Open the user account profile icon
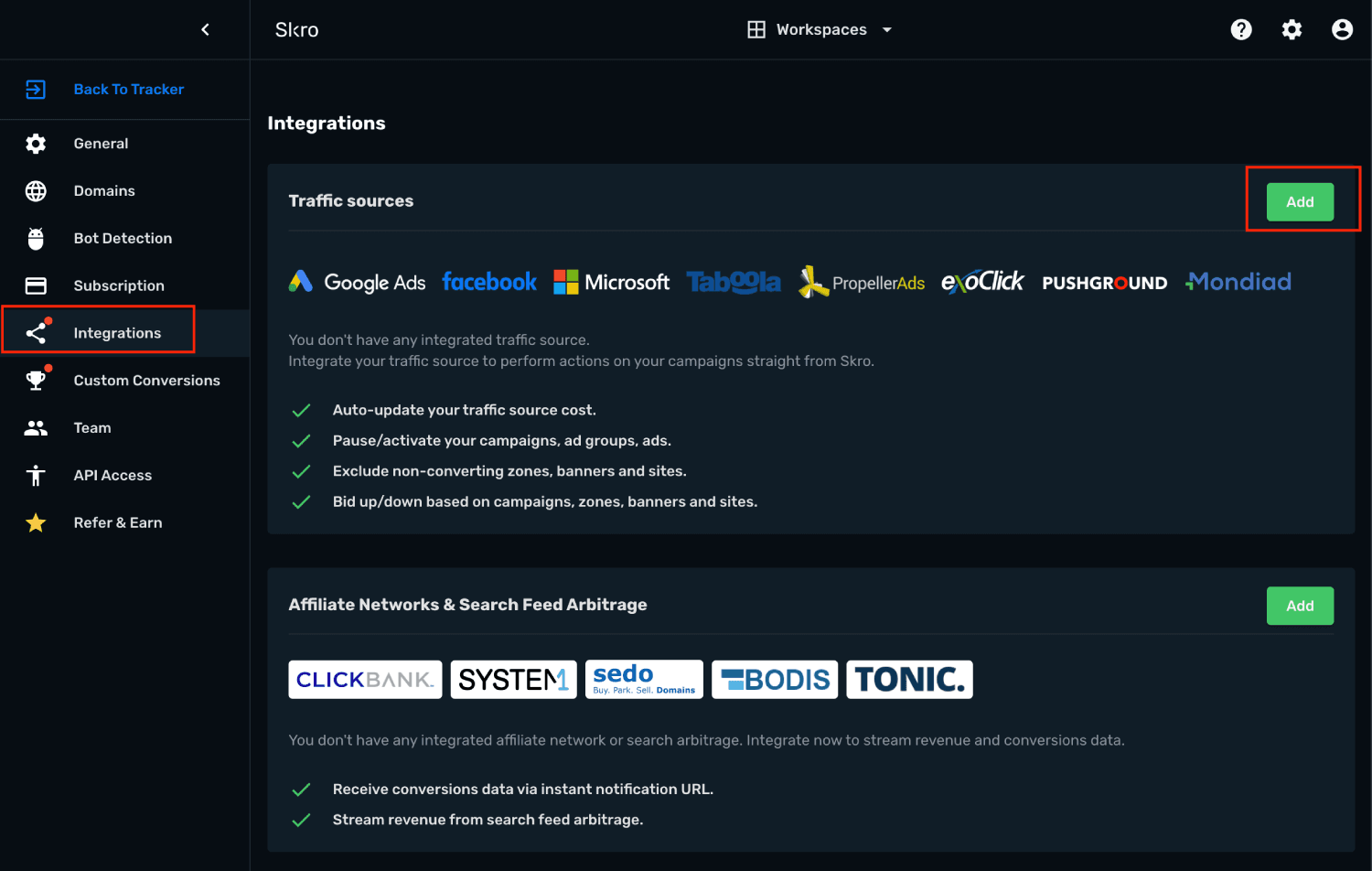The width and height of the screenshot is (1372, 871). [x=1342, y=29]
